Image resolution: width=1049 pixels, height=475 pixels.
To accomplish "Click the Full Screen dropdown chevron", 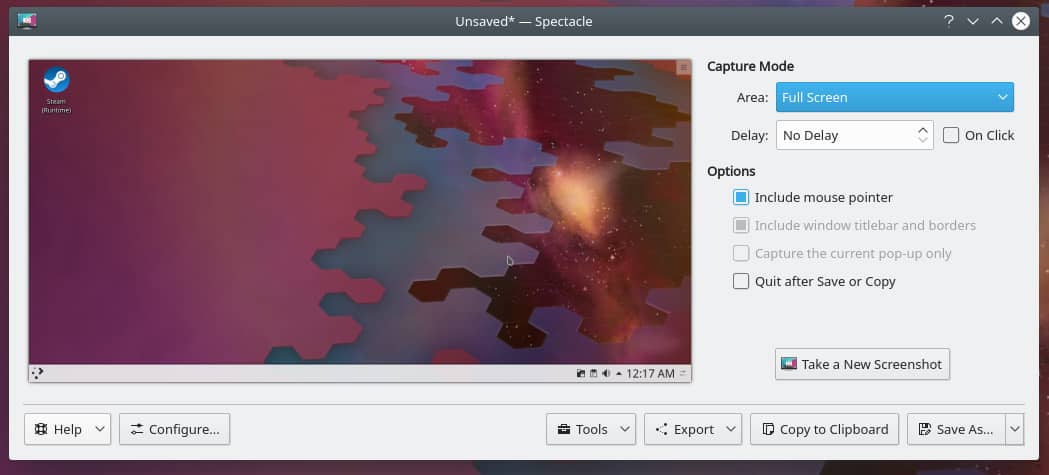I will point(1002,97).
